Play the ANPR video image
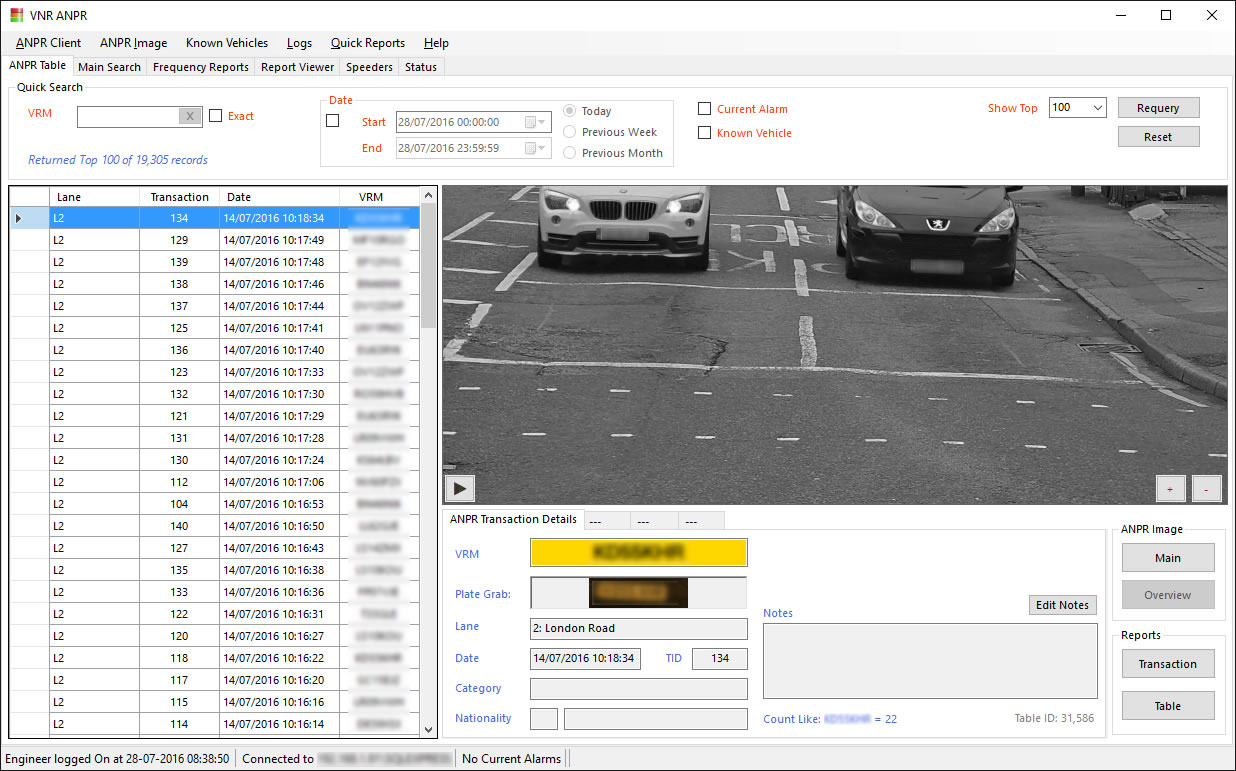The height and width of the screenshot is (771, 1236). [460, 489]
